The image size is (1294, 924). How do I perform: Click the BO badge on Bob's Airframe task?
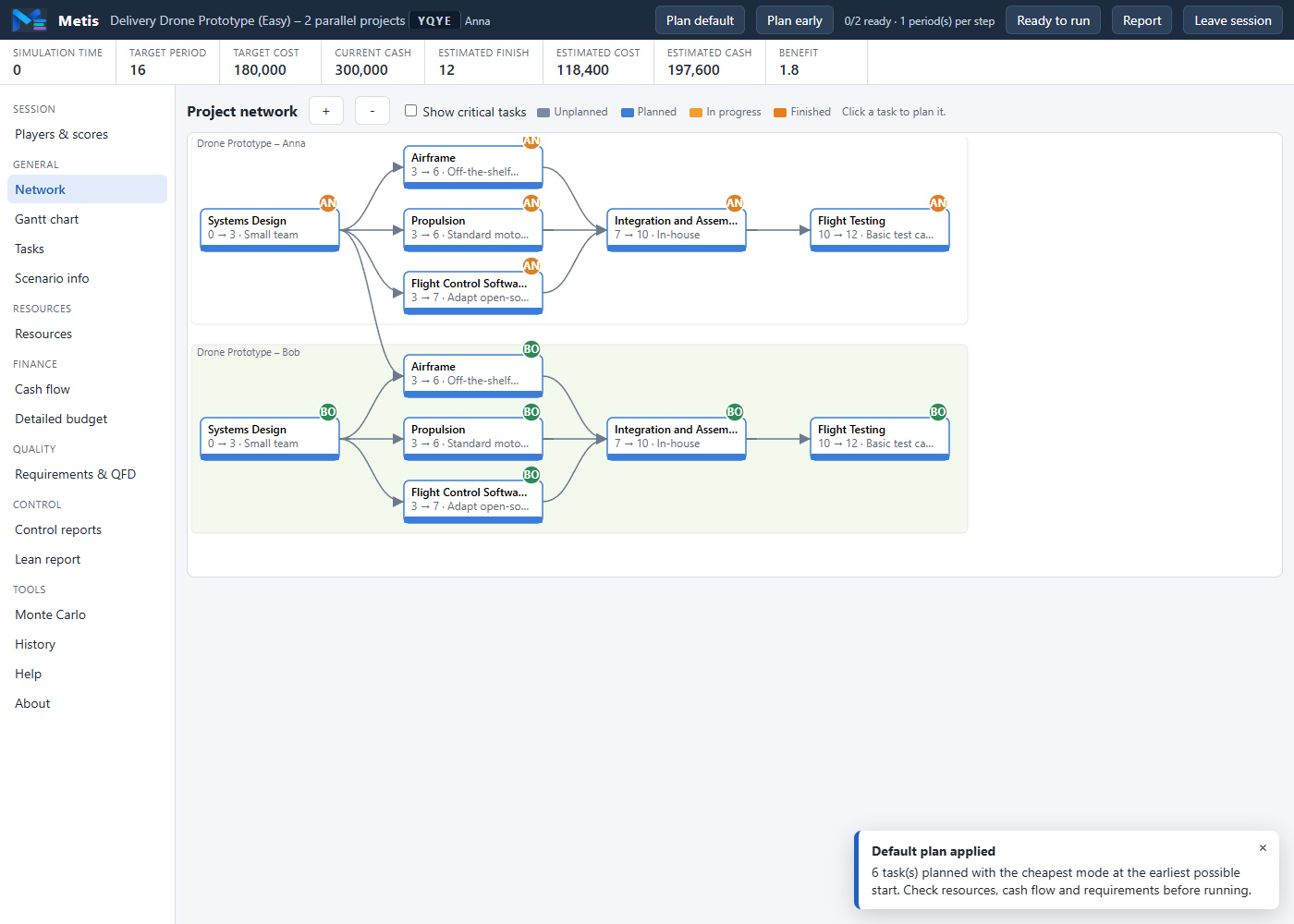click(x=531, y=349)
